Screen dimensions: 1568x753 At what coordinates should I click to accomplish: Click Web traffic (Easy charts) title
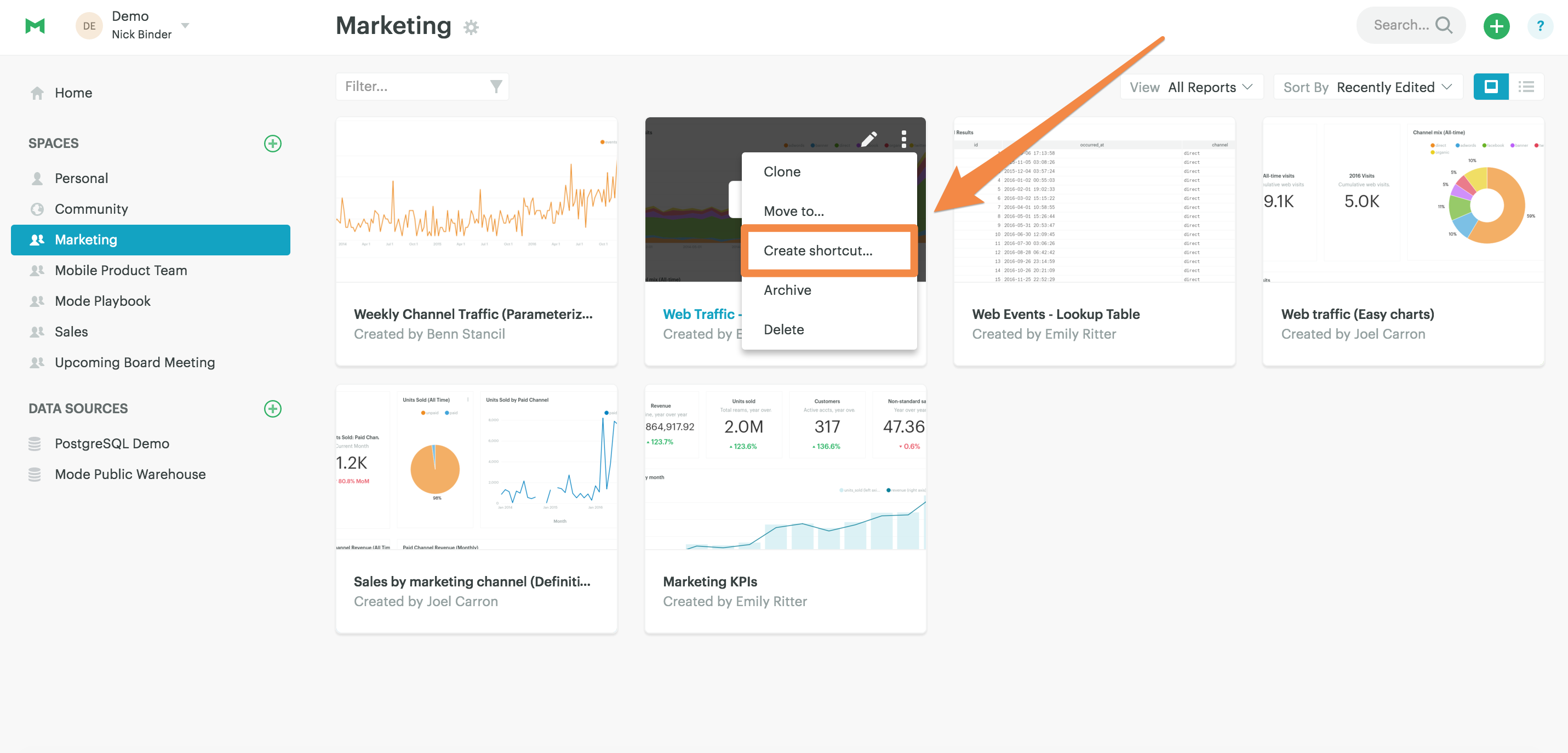[1358, 314]
